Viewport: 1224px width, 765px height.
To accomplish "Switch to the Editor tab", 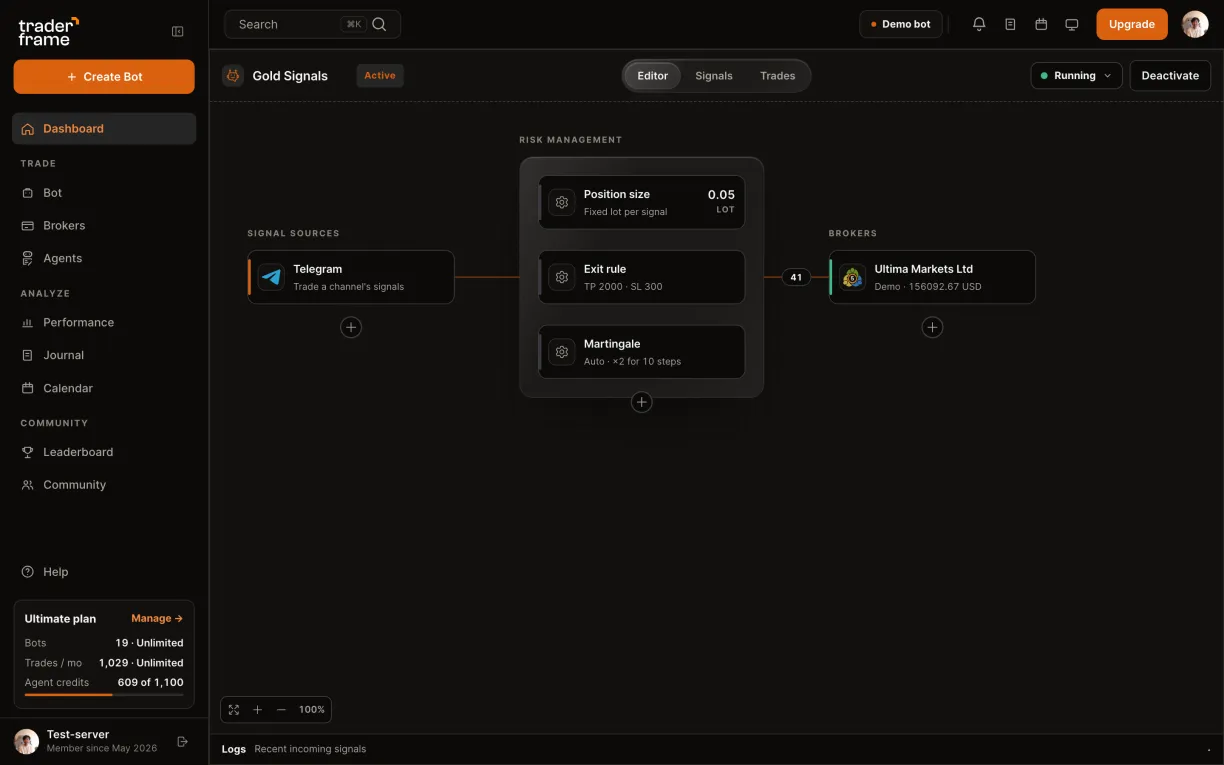I will click(x=653, y=76).
